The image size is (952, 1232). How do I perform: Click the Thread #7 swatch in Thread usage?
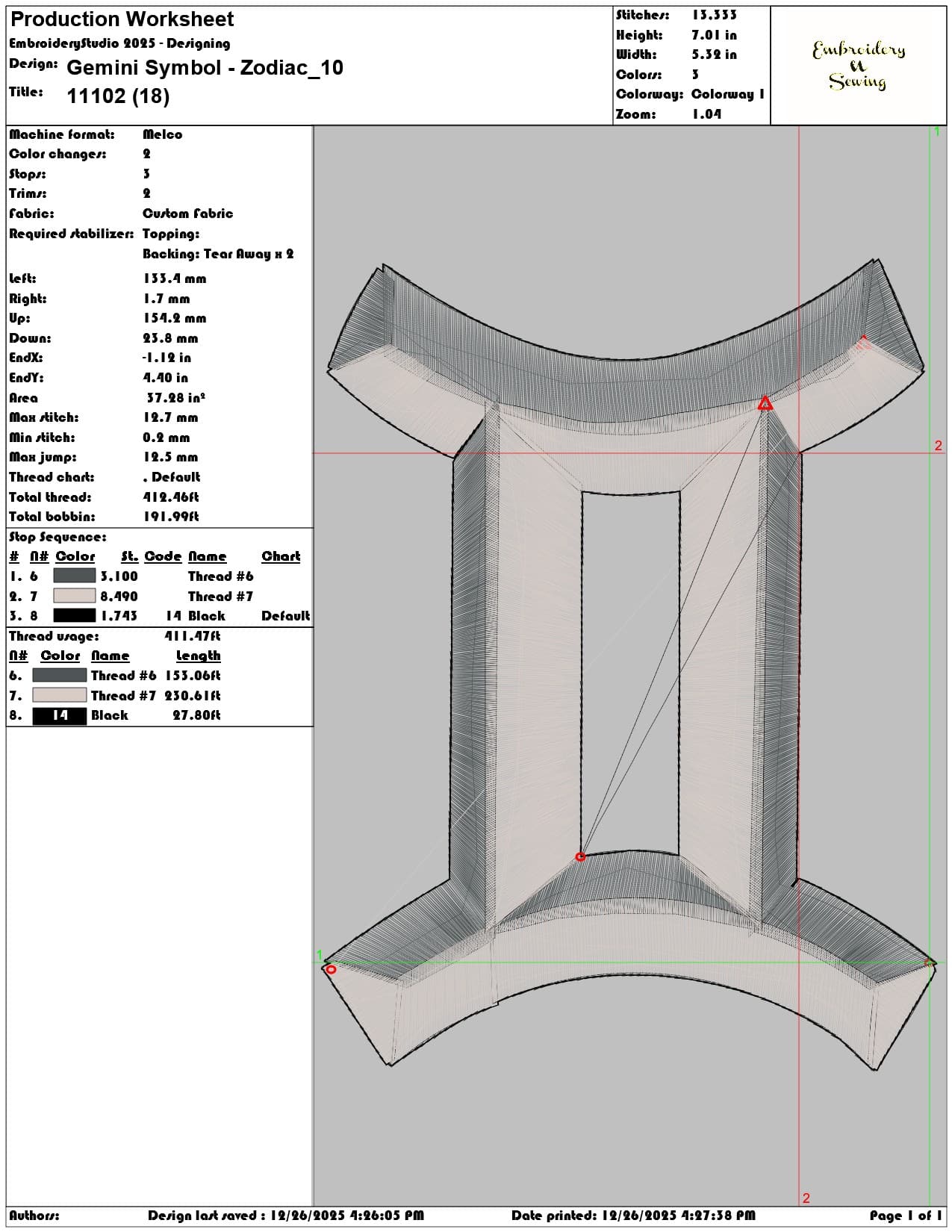pos(60,695)
